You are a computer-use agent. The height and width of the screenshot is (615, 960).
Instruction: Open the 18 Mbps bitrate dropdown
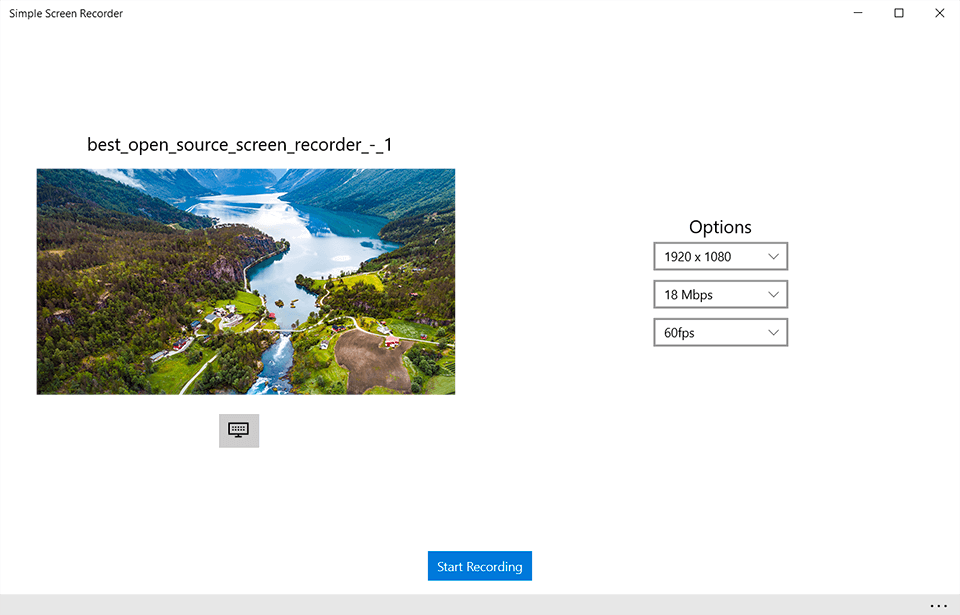720,294
